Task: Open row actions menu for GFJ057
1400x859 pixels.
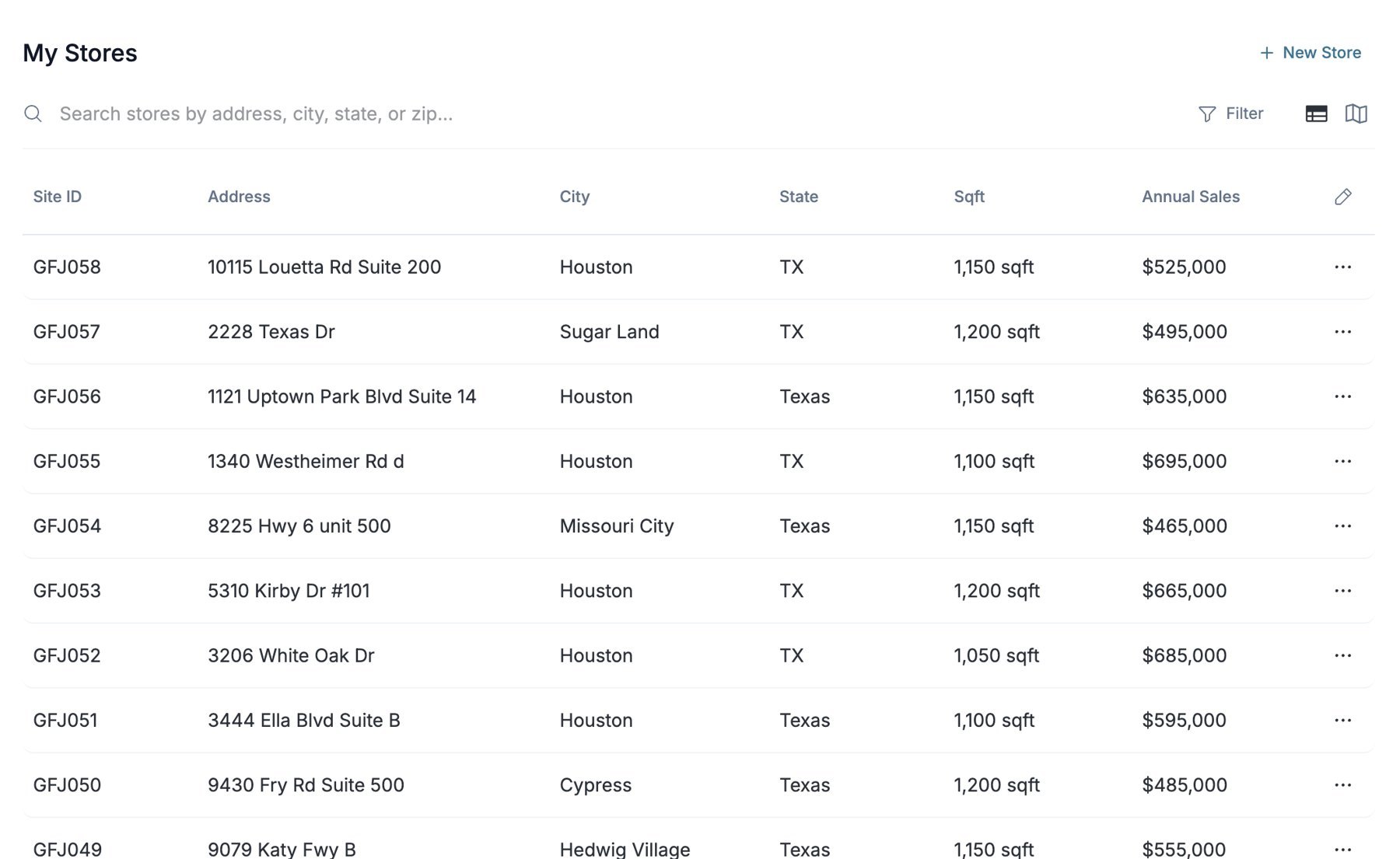Action: click(x=1342, y=332)
